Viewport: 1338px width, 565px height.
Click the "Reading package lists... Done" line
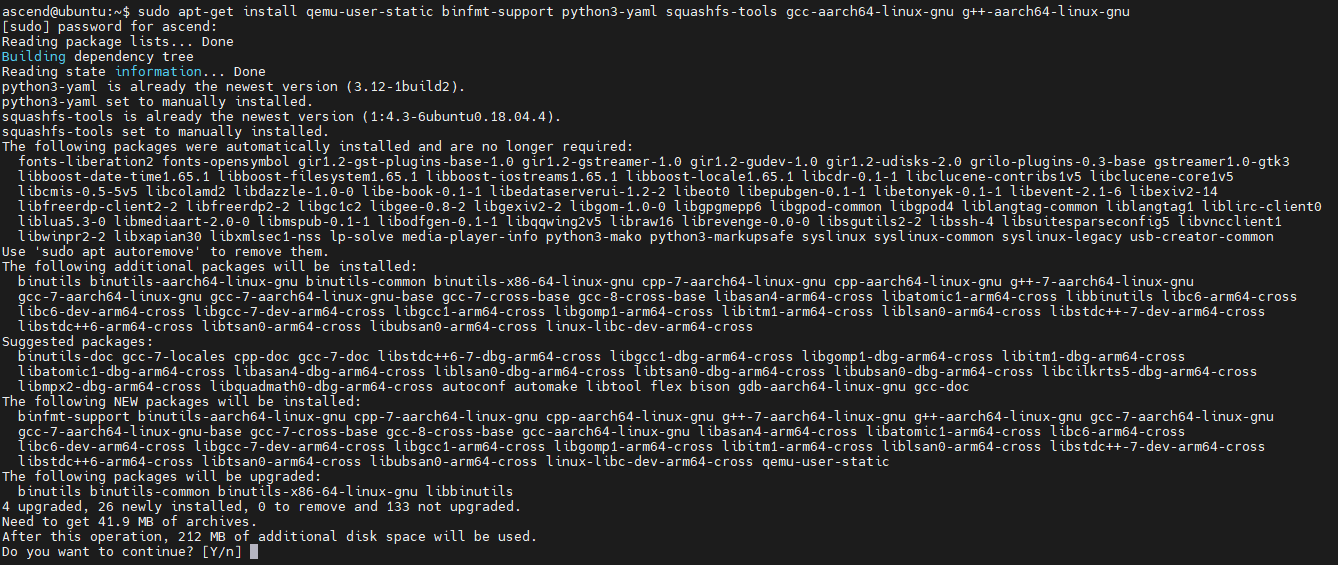tap(117, 42)
